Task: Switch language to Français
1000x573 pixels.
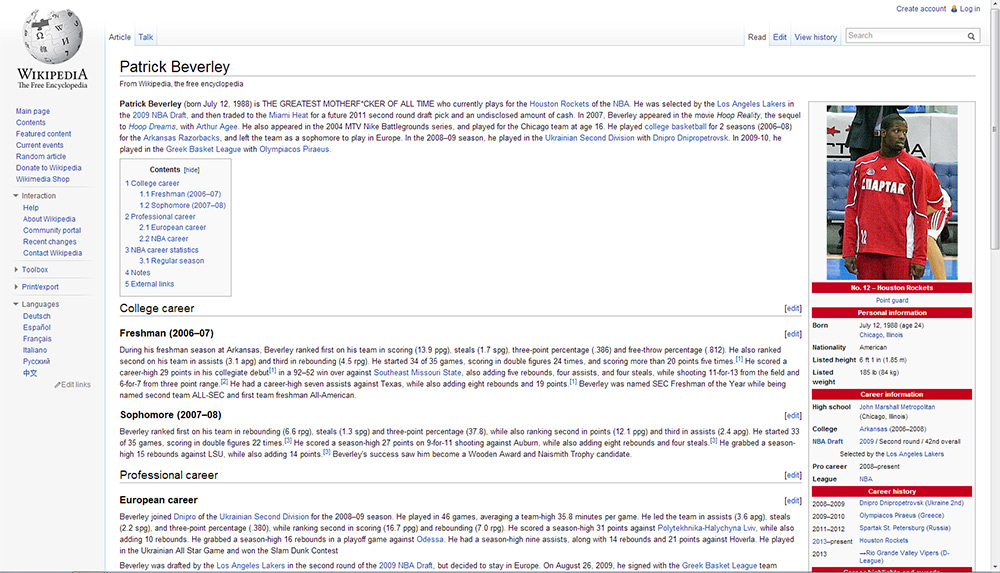Action: pos(37,339)
